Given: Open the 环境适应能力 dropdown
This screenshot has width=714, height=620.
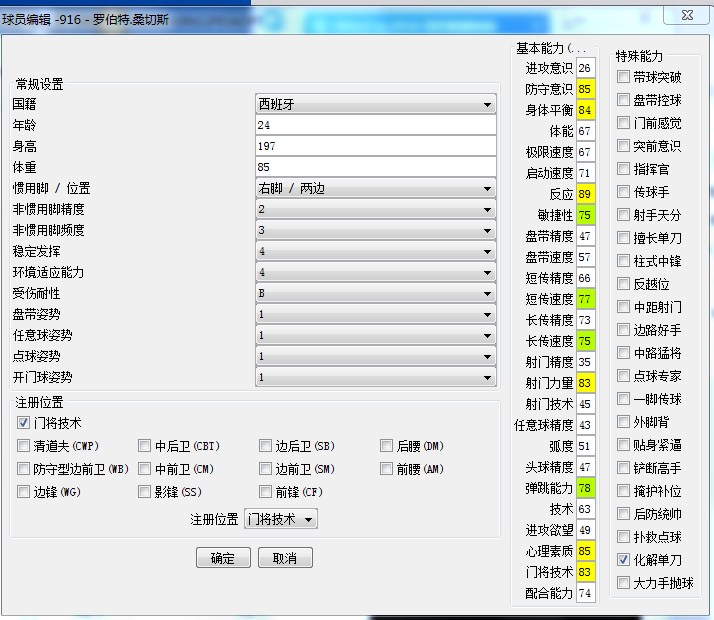Looking at the screenshot, I should [376, 272].
